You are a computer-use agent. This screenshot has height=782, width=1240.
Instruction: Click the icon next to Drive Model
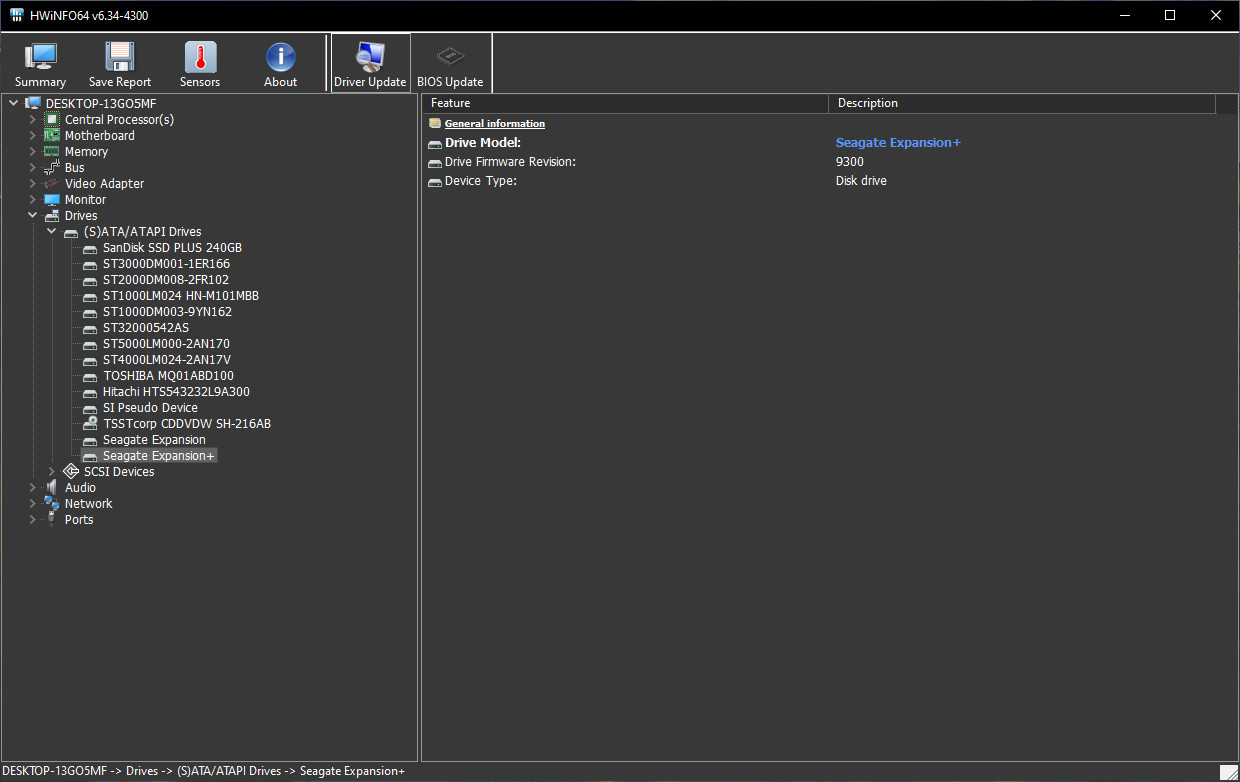pyautogui.click(x=434, y=143)
